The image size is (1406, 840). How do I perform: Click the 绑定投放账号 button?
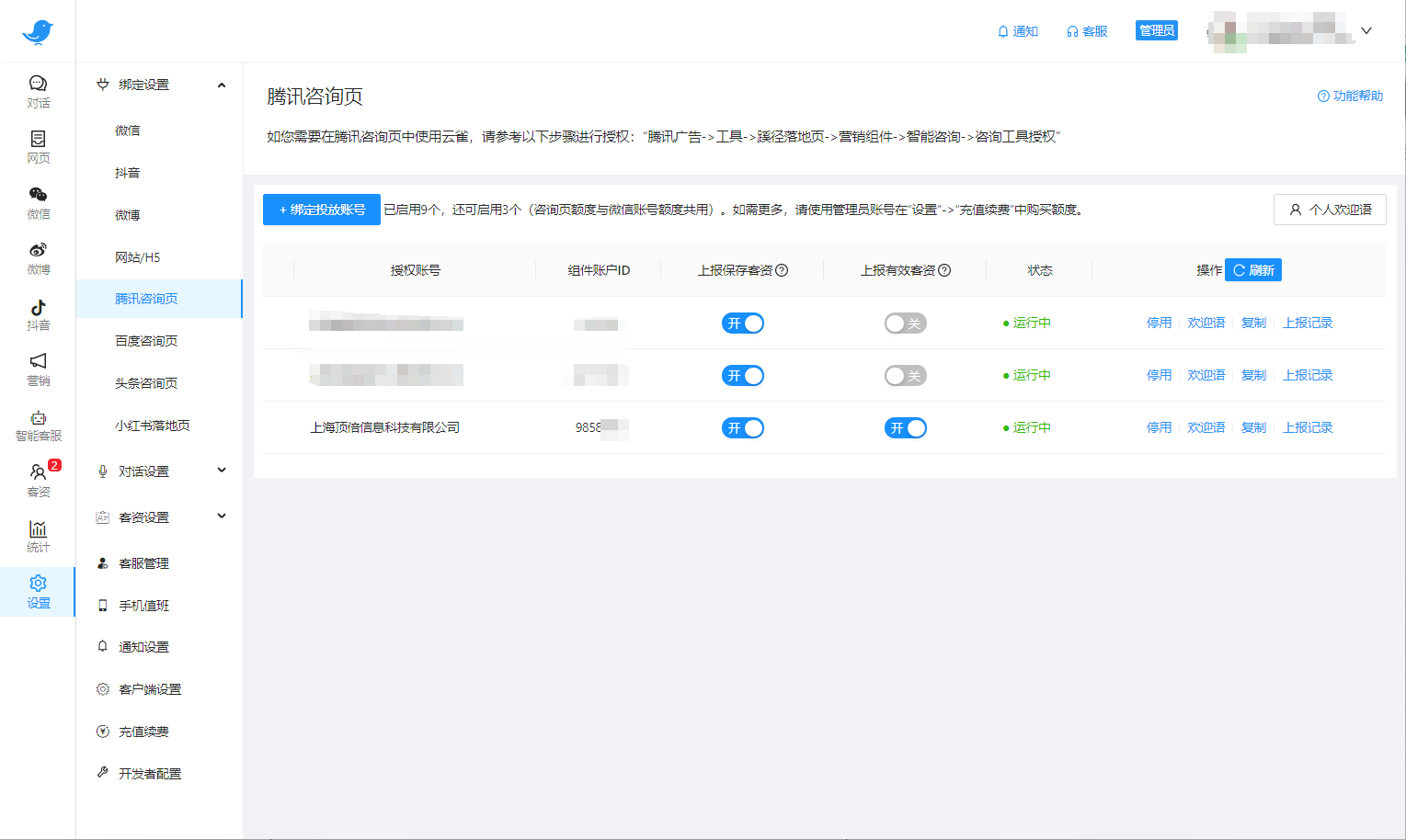click(321, 210)
